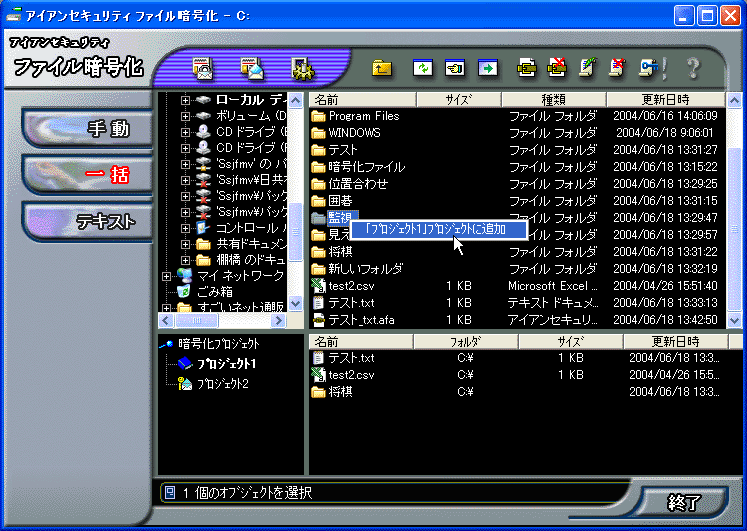The width and height of the screenshot is (747, 531).
Task: Click the green refresh toolbar icon
Action: point(422,68)
